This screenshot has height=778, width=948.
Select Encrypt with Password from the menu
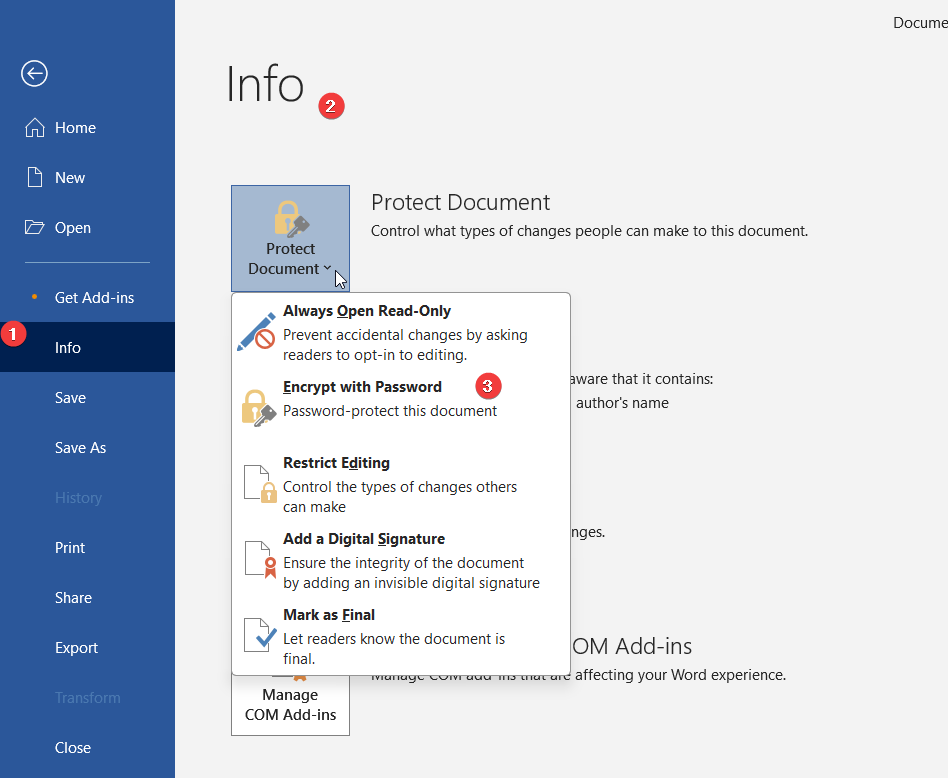(x=362, y=386)
